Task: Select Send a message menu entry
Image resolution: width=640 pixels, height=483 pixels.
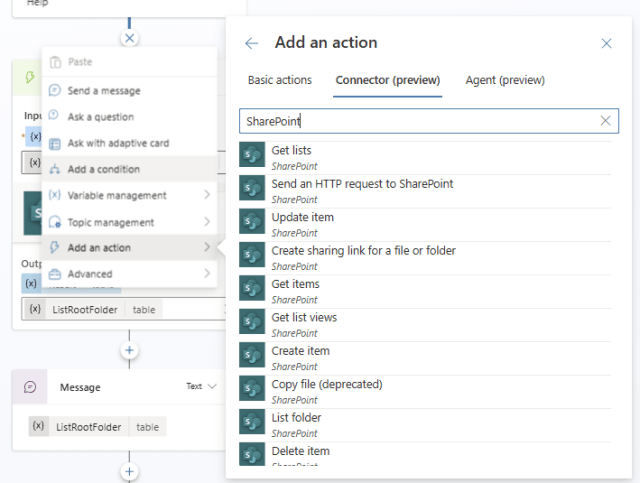Action: tap(104, 91)
